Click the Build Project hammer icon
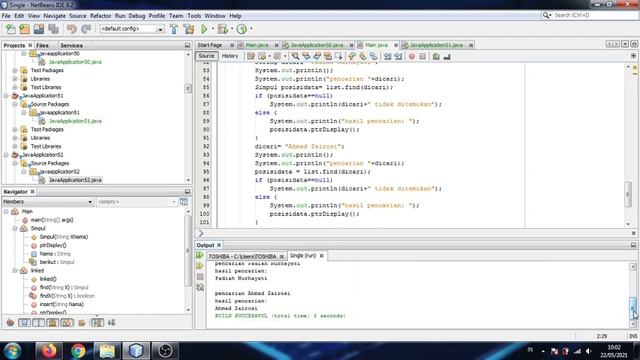640x360 pixels. point(174,29)
